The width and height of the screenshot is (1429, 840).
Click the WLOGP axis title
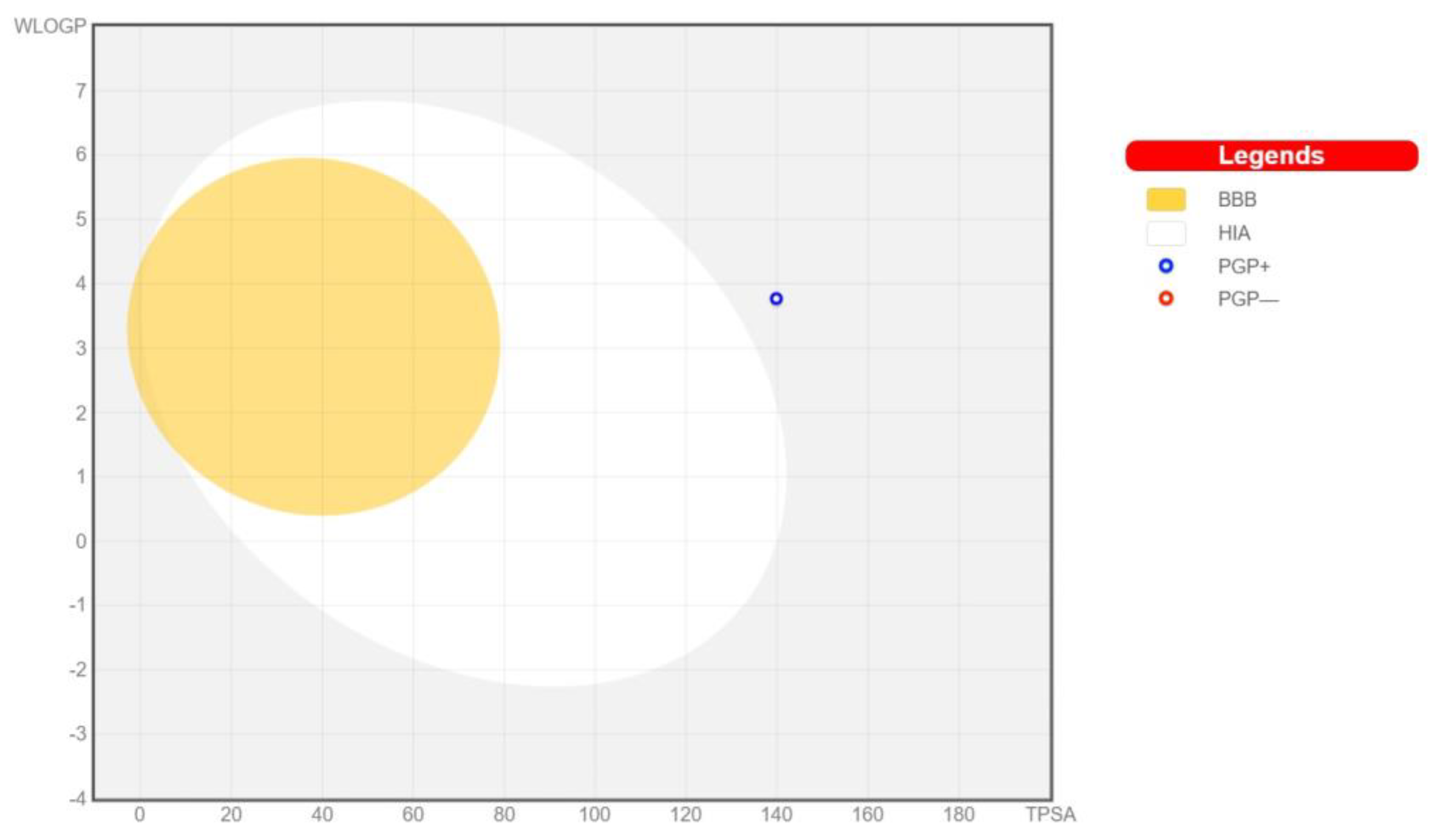tap(50, 26)
